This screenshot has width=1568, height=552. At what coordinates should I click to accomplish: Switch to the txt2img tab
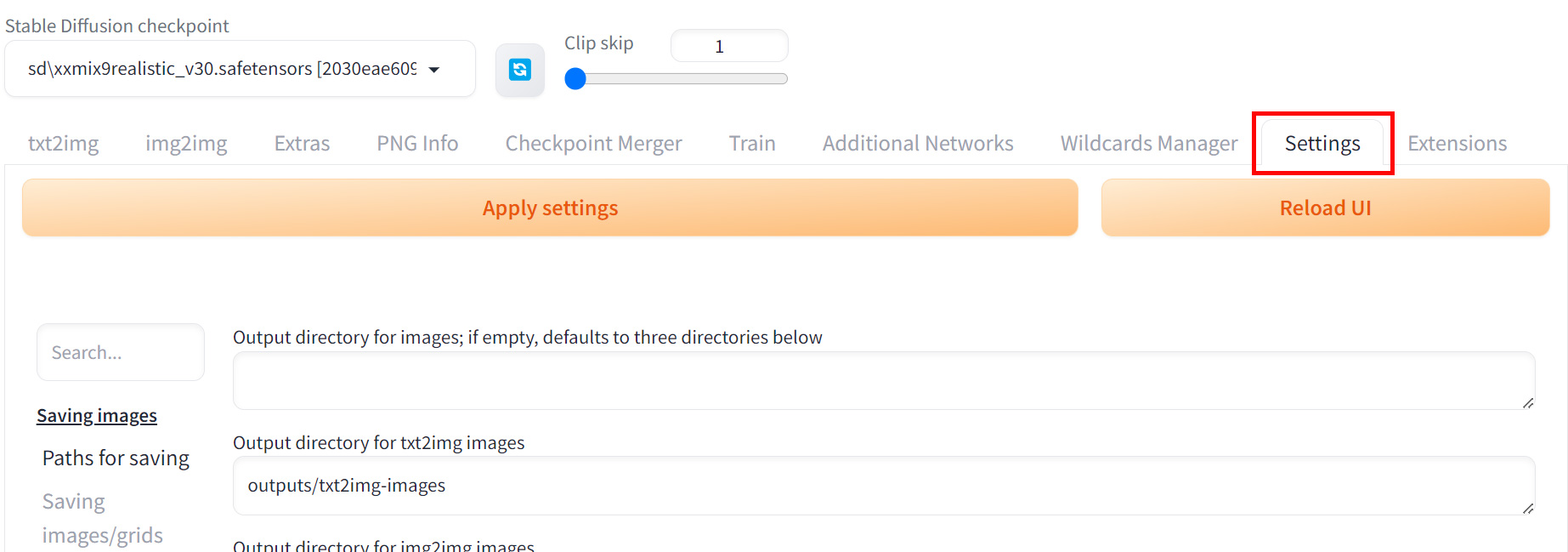(63, 144)
